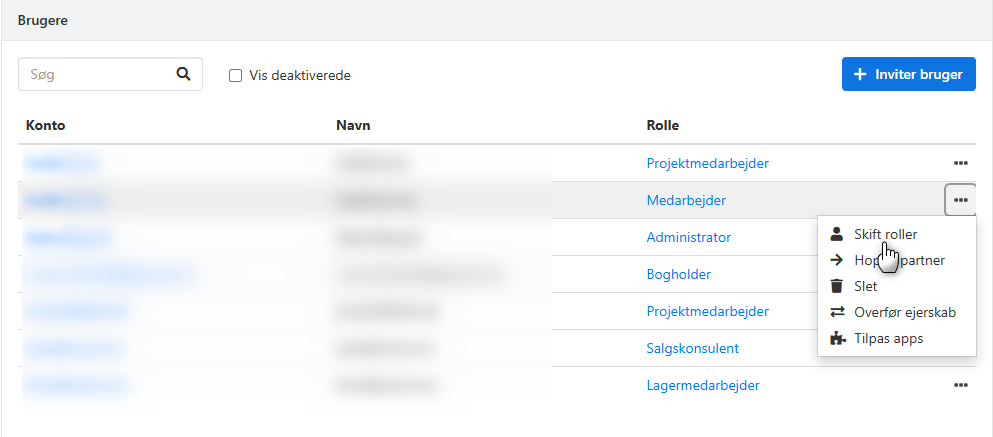Open the three-dot menu for first Projektmedarbejder row
This screenshot has height=437, width=993.
pyautogui.click(x=960, y=163)
